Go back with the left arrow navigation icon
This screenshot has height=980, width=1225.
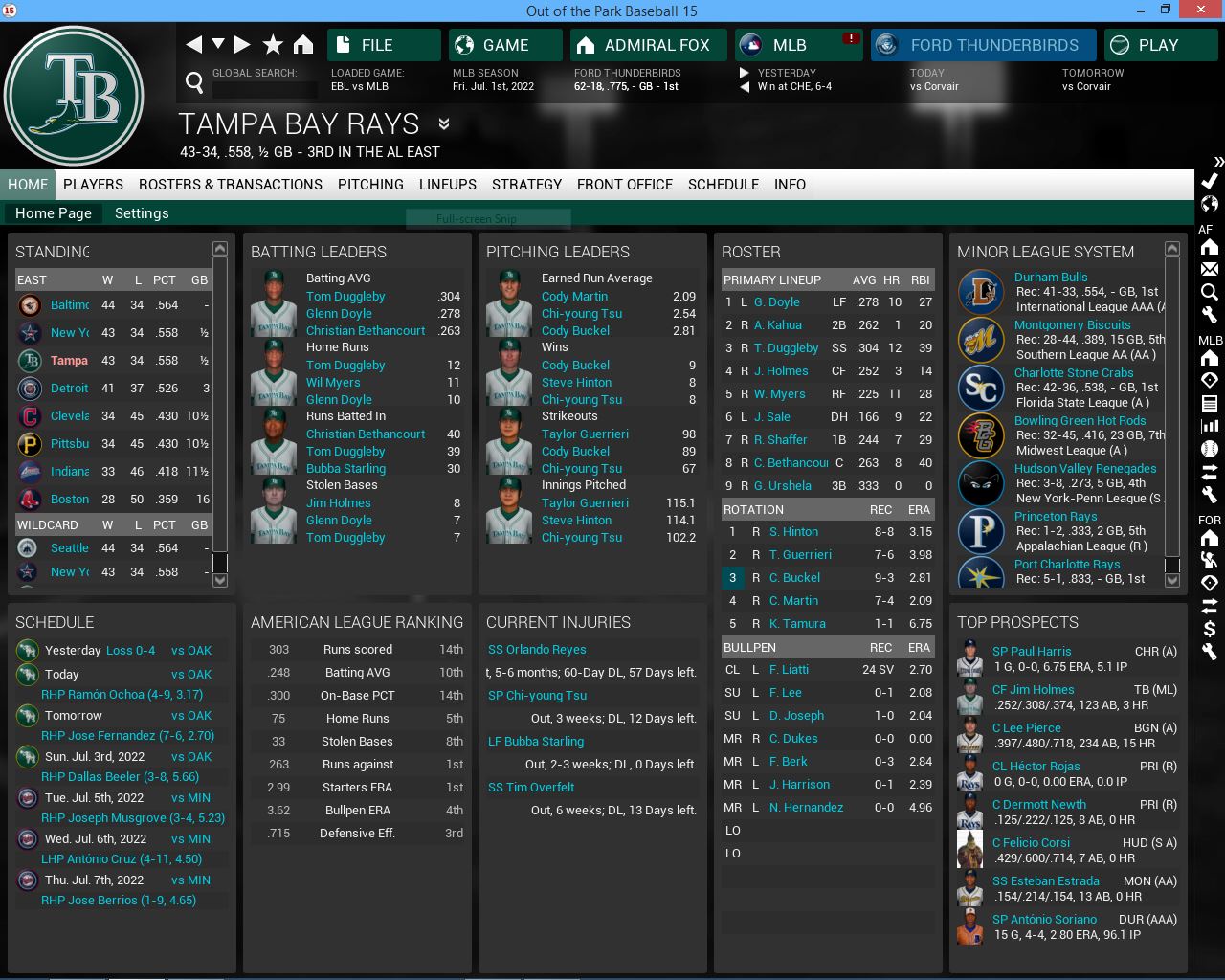point(194,45)
